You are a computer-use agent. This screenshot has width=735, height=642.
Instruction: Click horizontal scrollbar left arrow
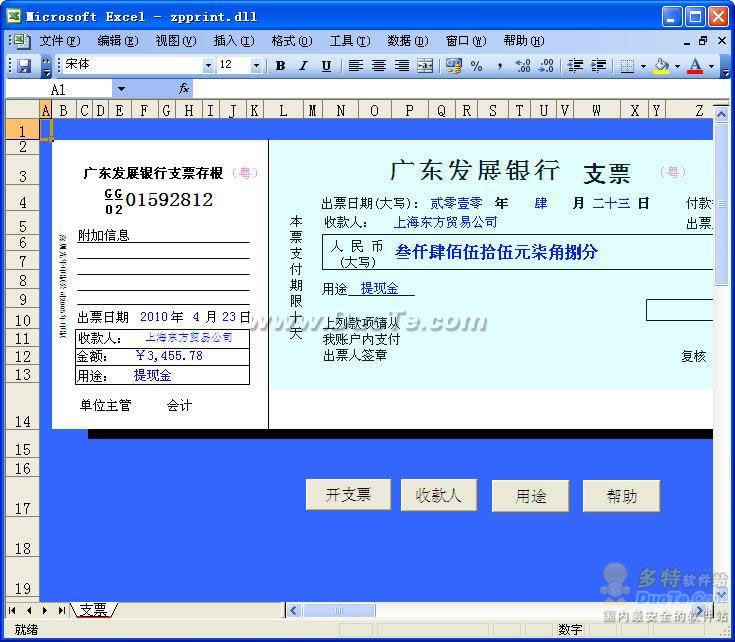(294, 610)
